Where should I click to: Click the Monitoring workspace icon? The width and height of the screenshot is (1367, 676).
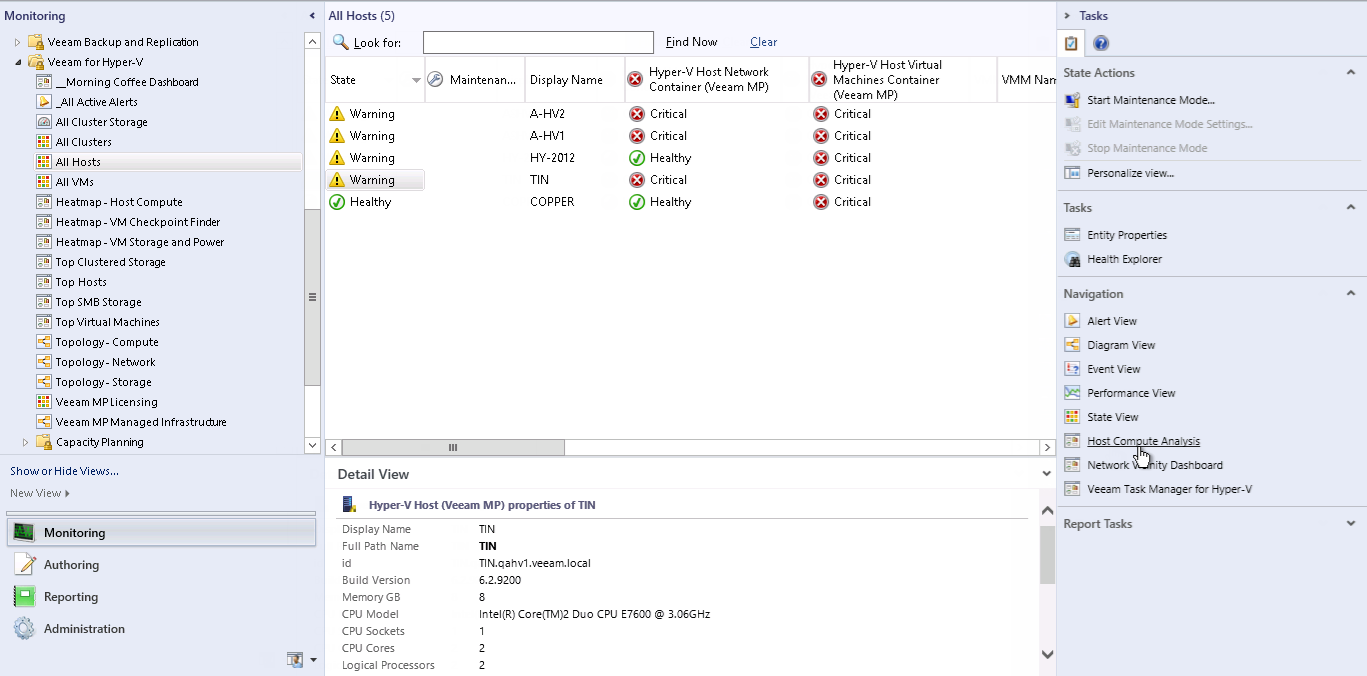coord(24,533)
